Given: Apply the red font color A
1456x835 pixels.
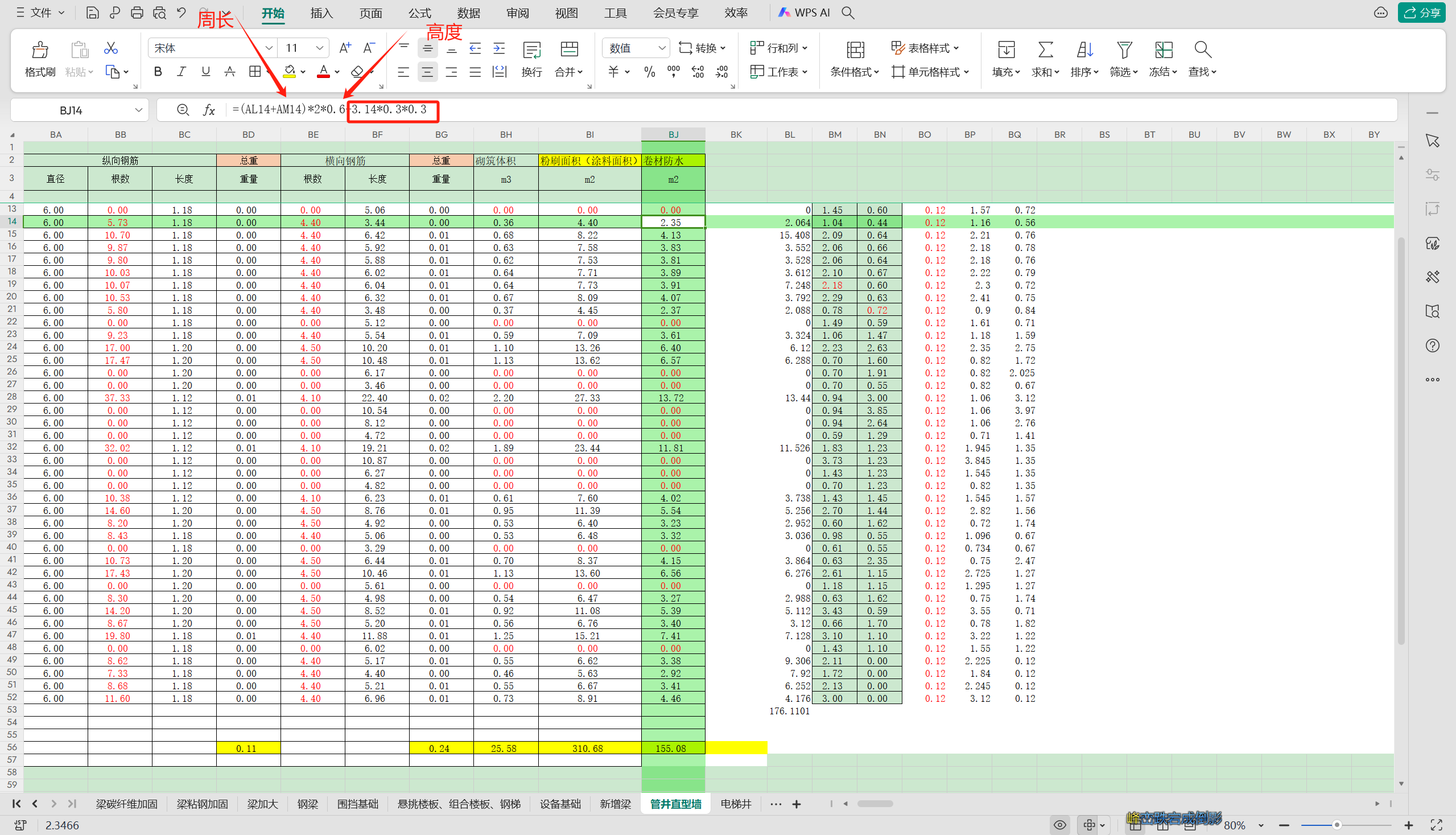Looking at the screenshot, I should tap(323, 72).
